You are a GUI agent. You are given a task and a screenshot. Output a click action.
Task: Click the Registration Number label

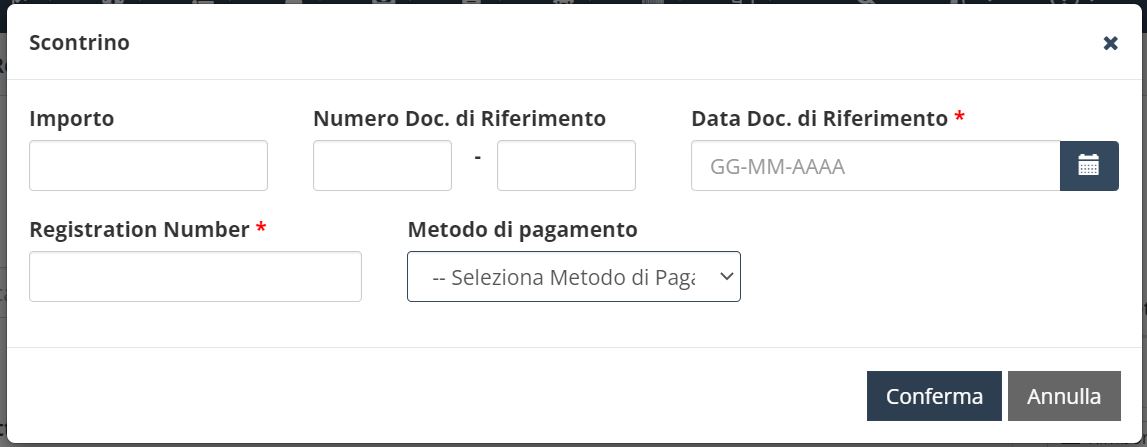tap(140, 230)
